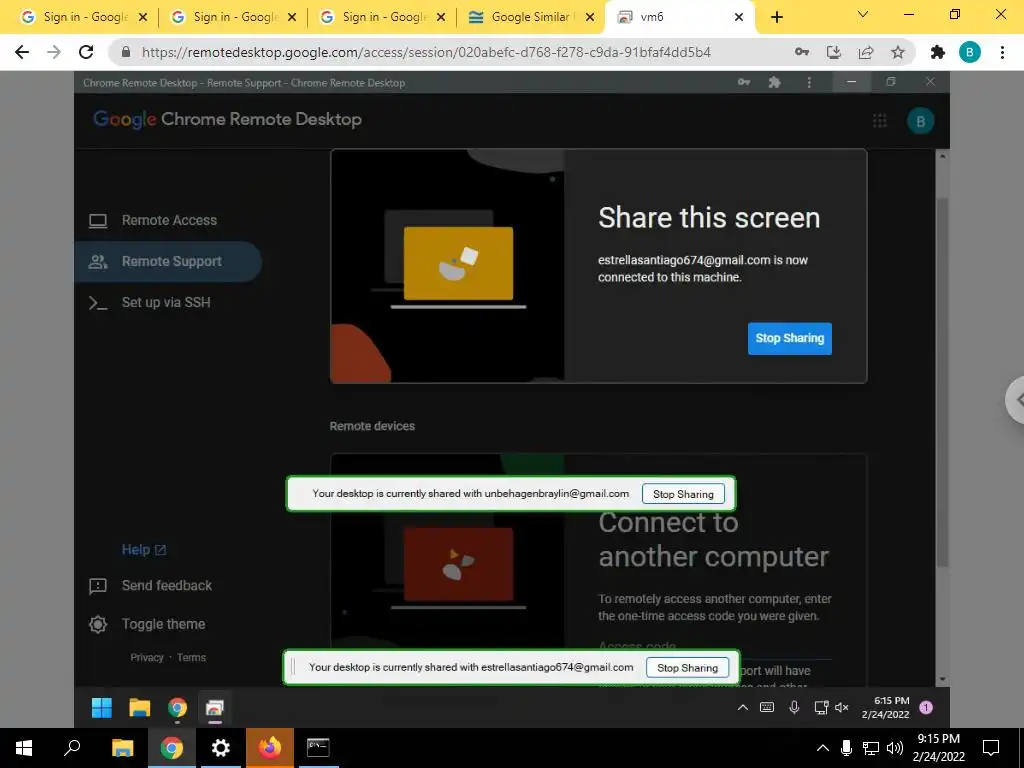1024x768 pixels.
Task: Open the Terms link
Action: (x=191, y=658)
